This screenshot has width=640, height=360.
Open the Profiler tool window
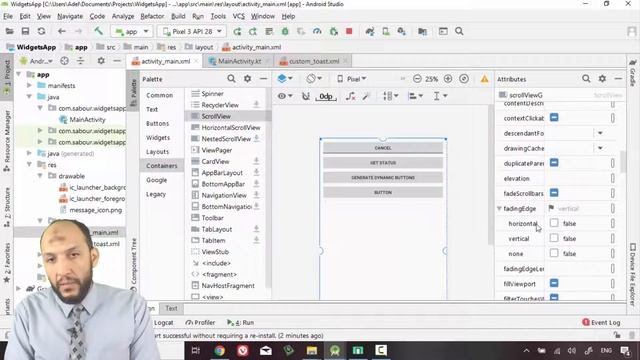point(200,322)
